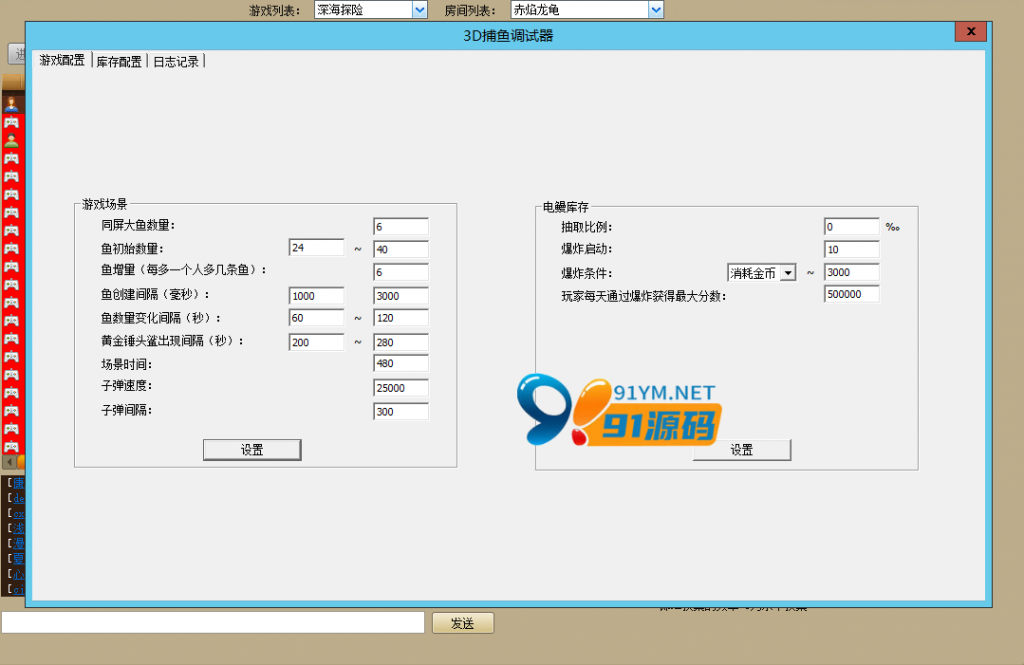
Task: Select the 子弹速度 input field
Action: pyautogui.click(x=401, y=388)
